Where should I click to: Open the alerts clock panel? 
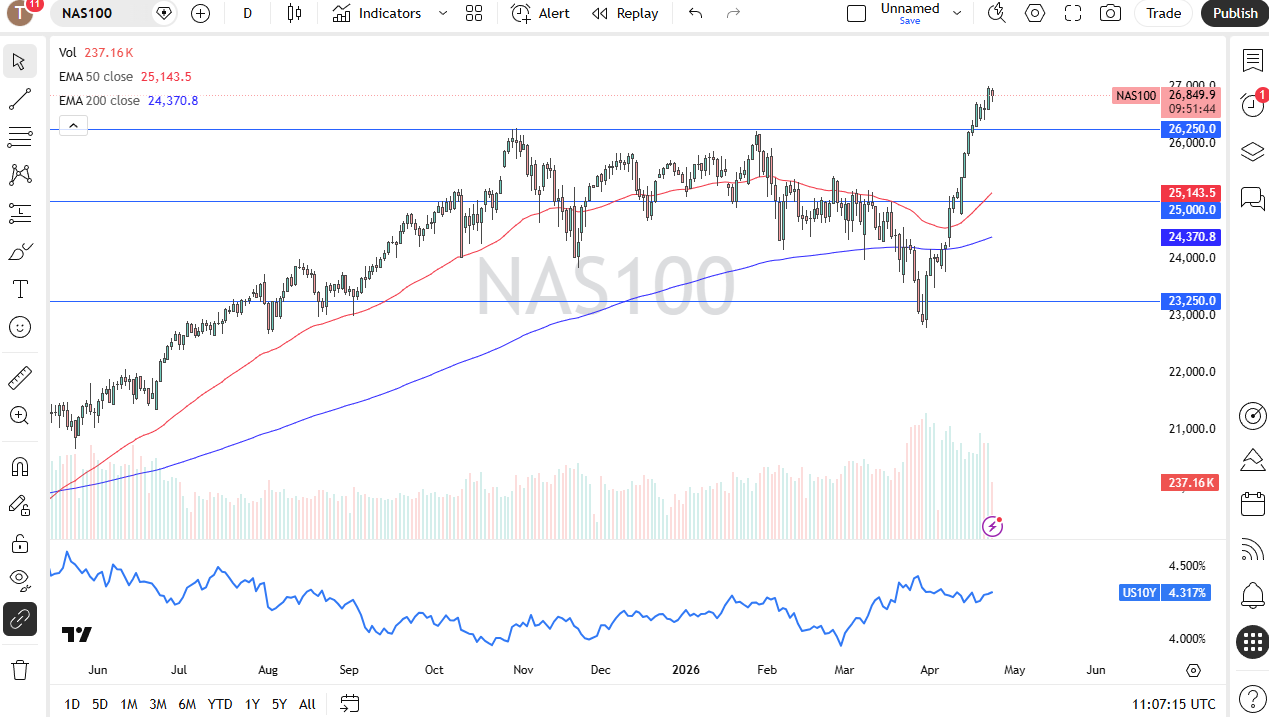tap(1252, 105)
